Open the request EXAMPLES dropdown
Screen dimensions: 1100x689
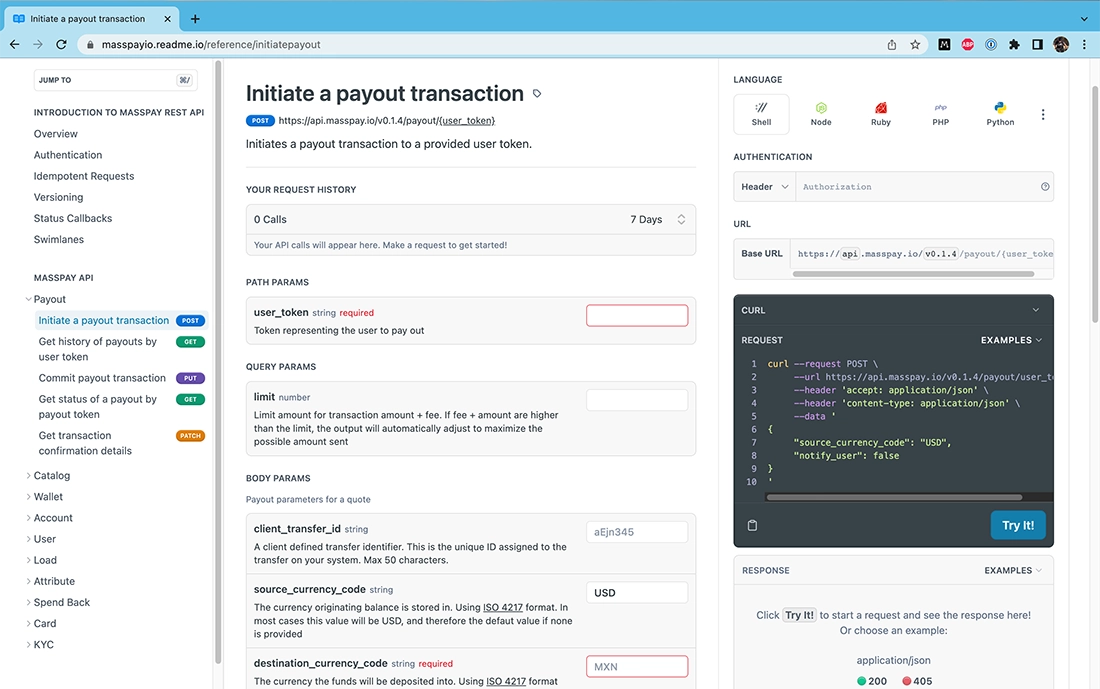coord(1011,340)
